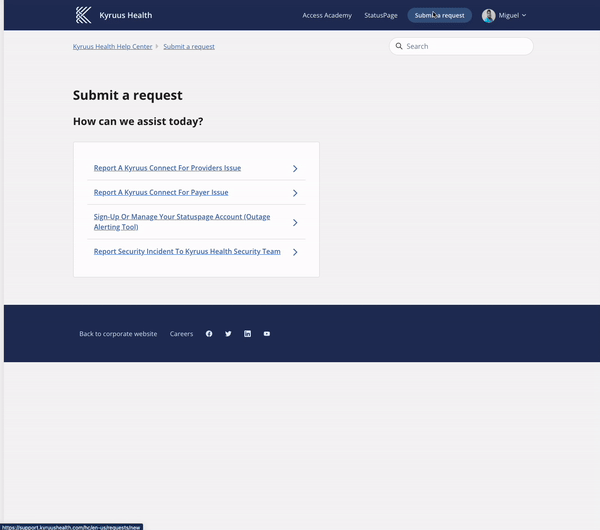This screenshot has width=600, height=530.
Task: Expand the Miguel user menu chevron
Action: pyautogui.click(x=524, y=15)
